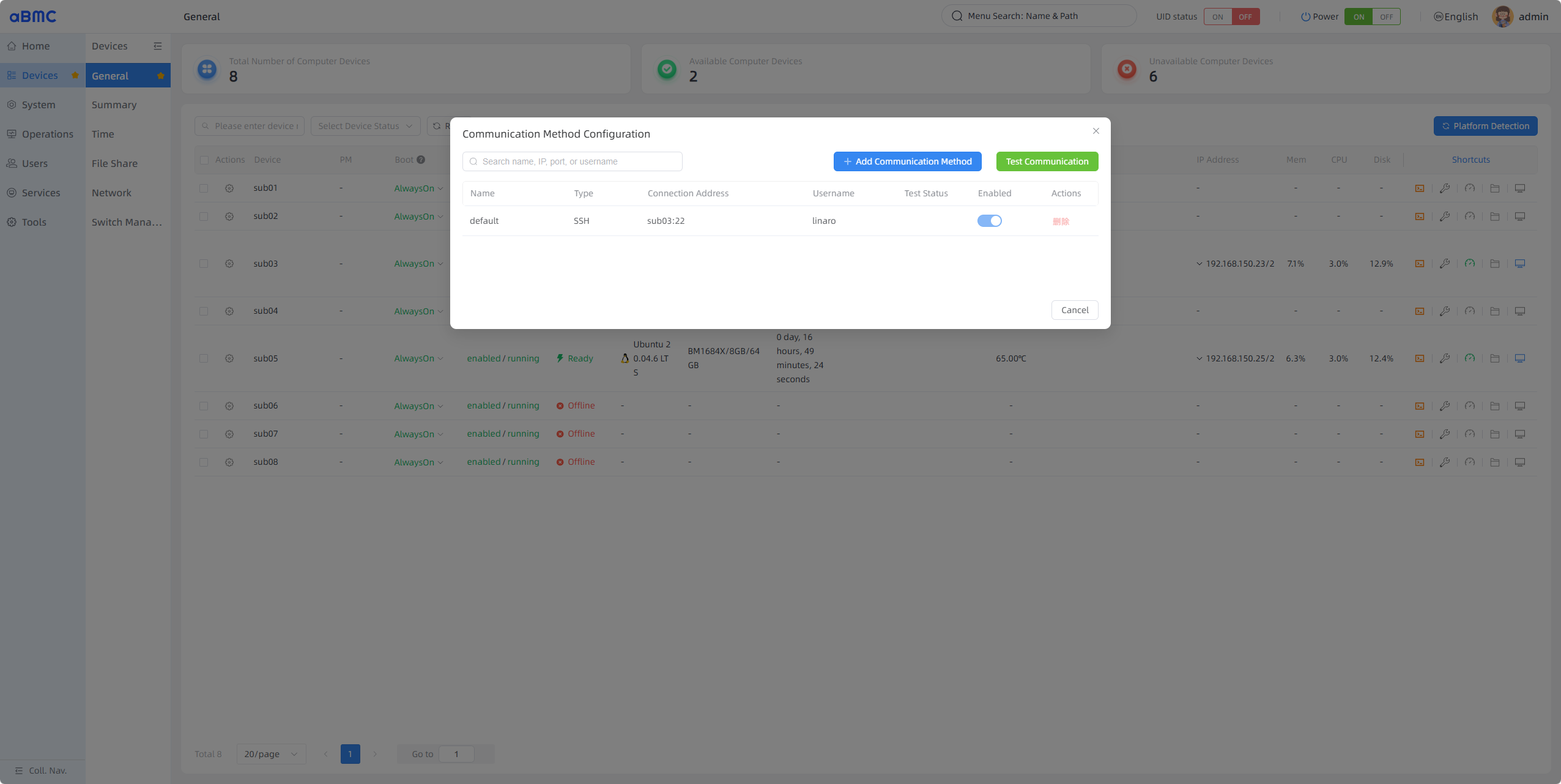Screen dimensions: 1561x784
Task: Click Add Communication Method button
Action: point(907,161)
